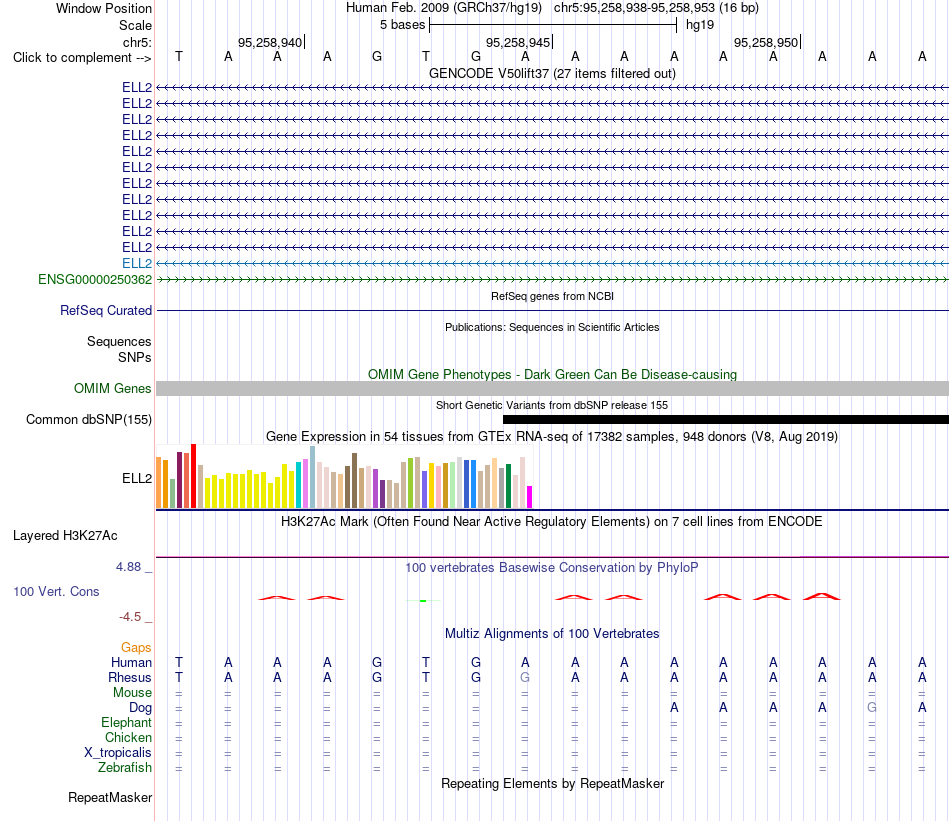
Task: Click 'Multiz Alignments of 100 Vertebrates' title
Action: coord(552,634)
